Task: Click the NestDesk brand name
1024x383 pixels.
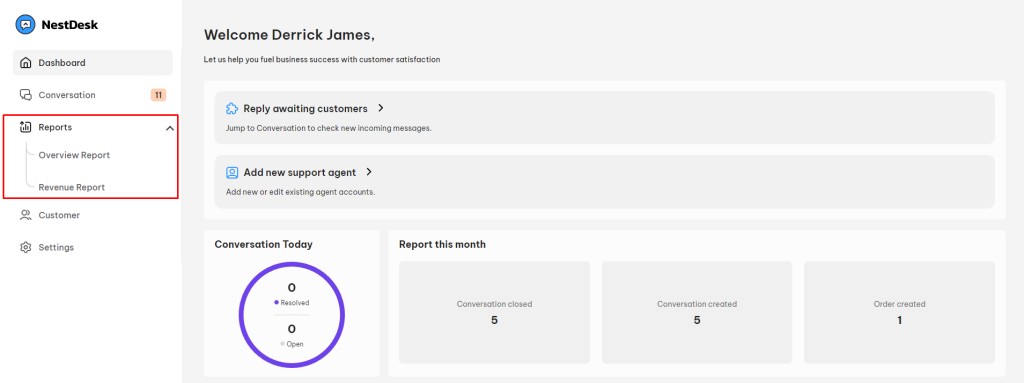Action: [x=69, y=25]
